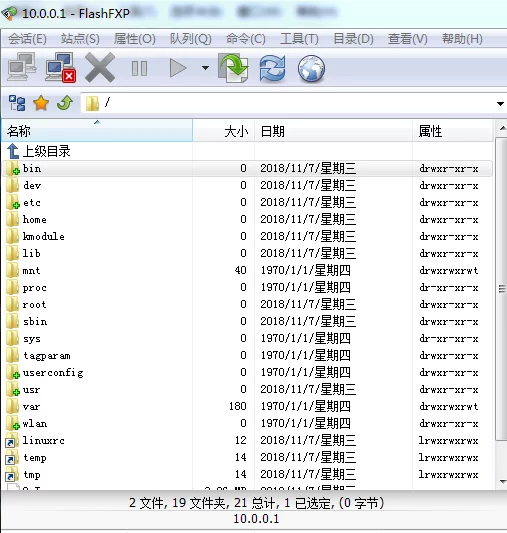
Task: Click the blue Refresh arrows icon
Action: pos(272,68)
